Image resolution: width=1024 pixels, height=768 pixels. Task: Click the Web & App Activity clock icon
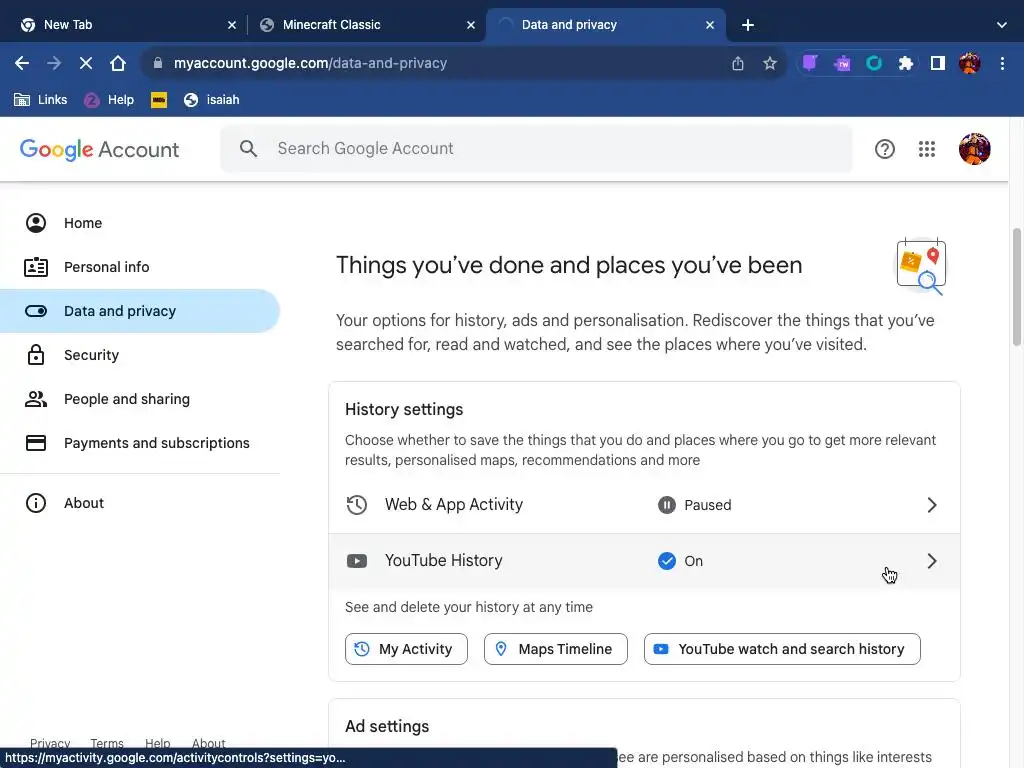(357, 505)
